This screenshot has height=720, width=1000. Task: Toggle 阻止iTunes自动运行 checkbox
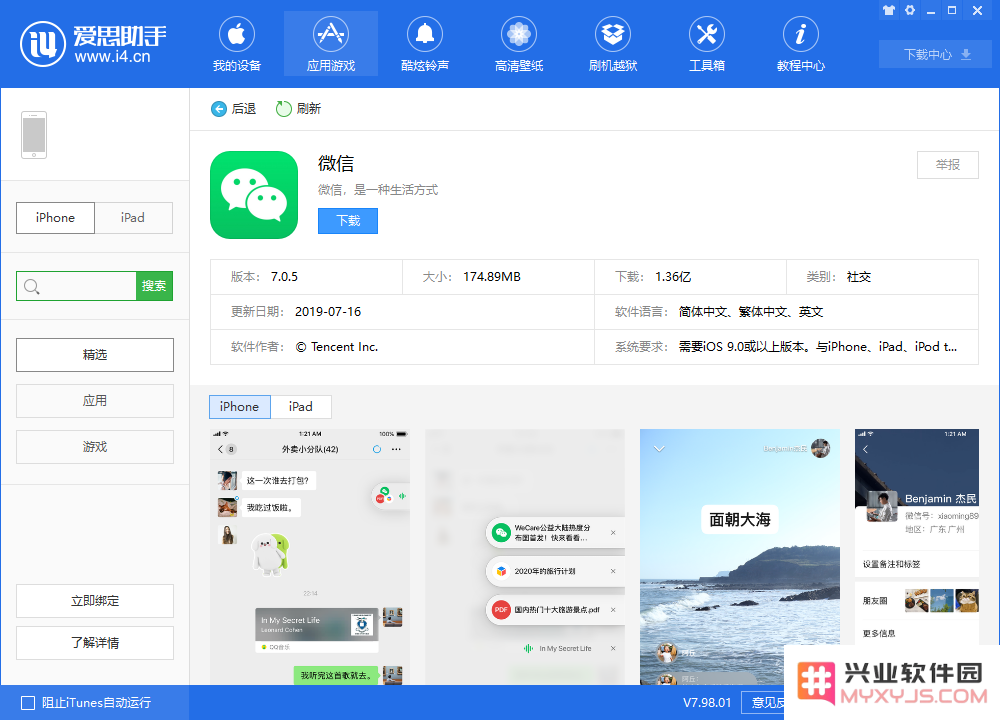pyautogui.click(x=28, y=703)
